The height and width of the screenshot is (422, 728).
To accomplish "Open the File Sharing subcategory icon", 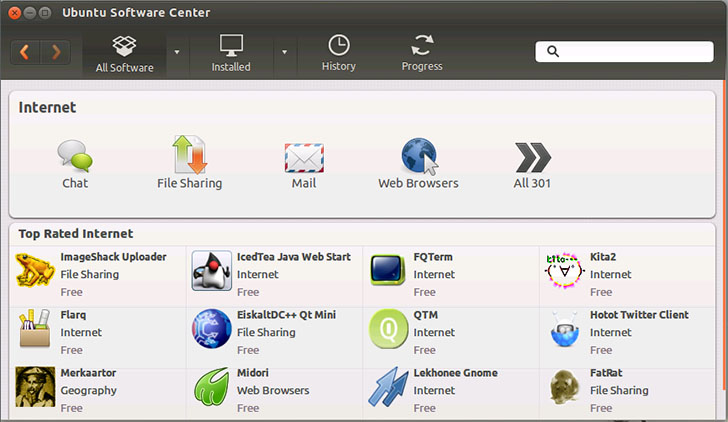I will 189,154.
